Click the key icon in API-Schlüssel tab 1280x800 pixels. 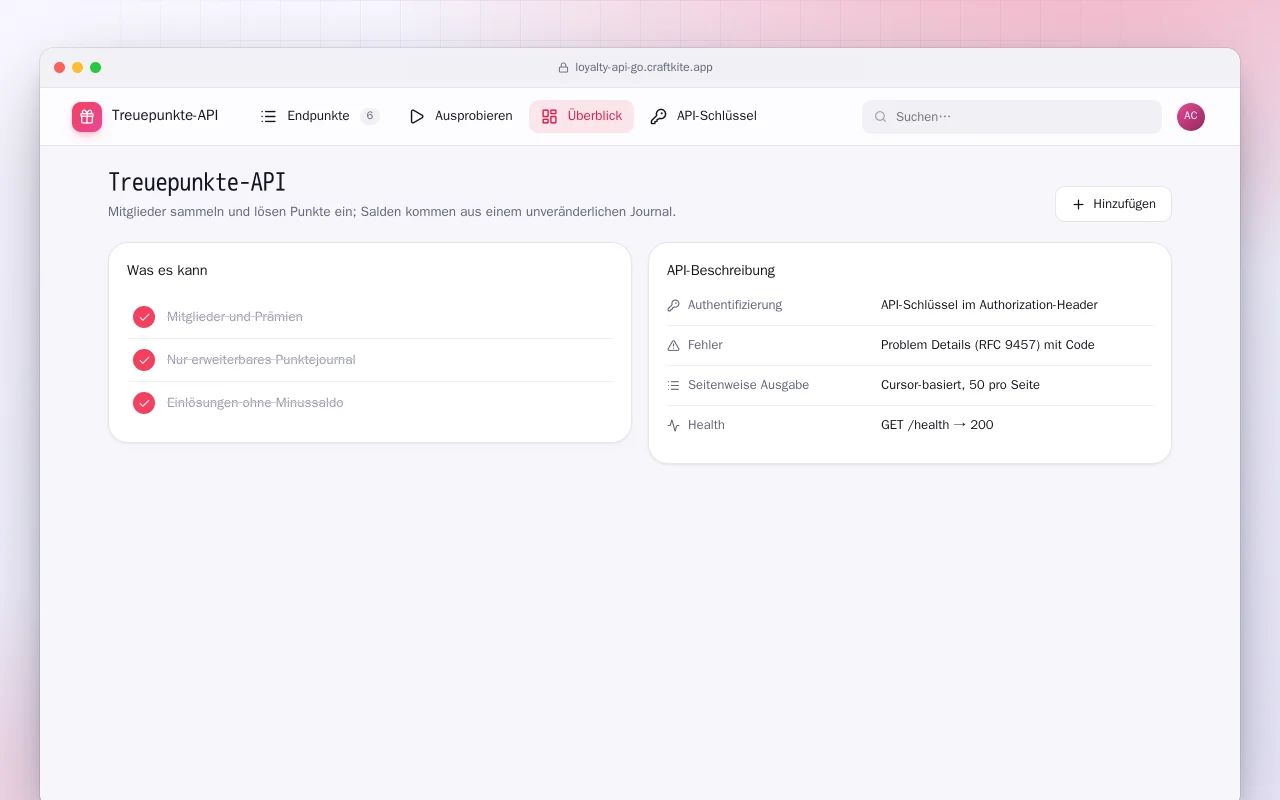pyautogui.click(x=658, y=116)
